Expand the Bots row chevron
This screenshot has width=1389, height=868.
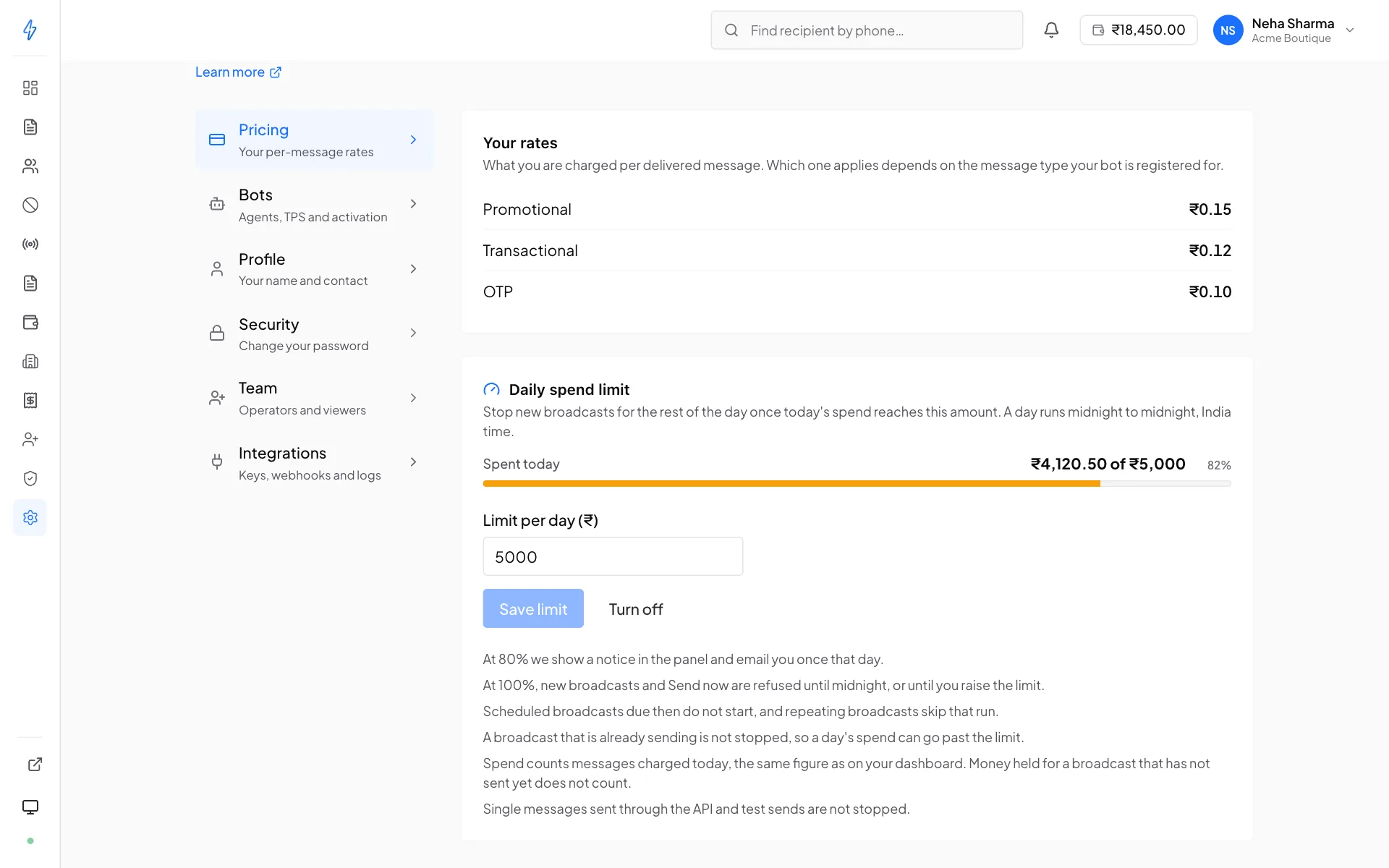[x=413, y=204]
